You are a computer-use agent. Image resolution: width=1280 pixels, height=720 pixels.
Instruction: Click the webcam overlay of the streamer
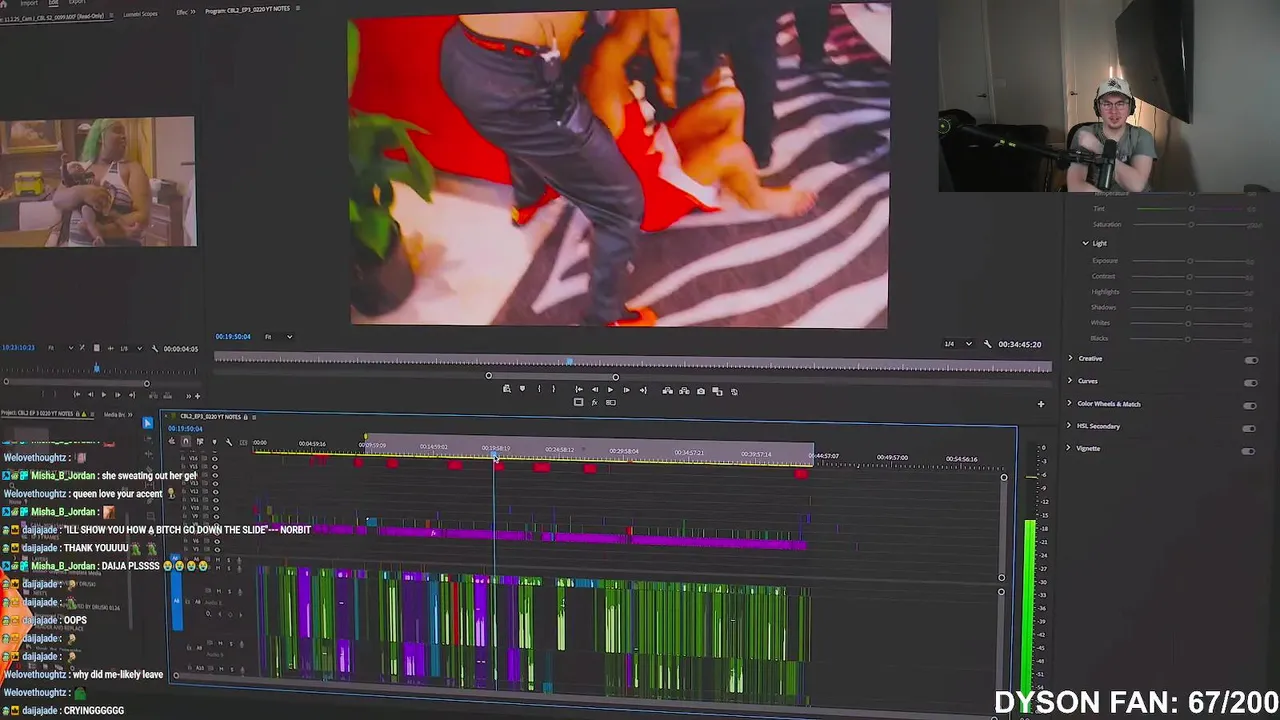click(x=1108, y=96)
